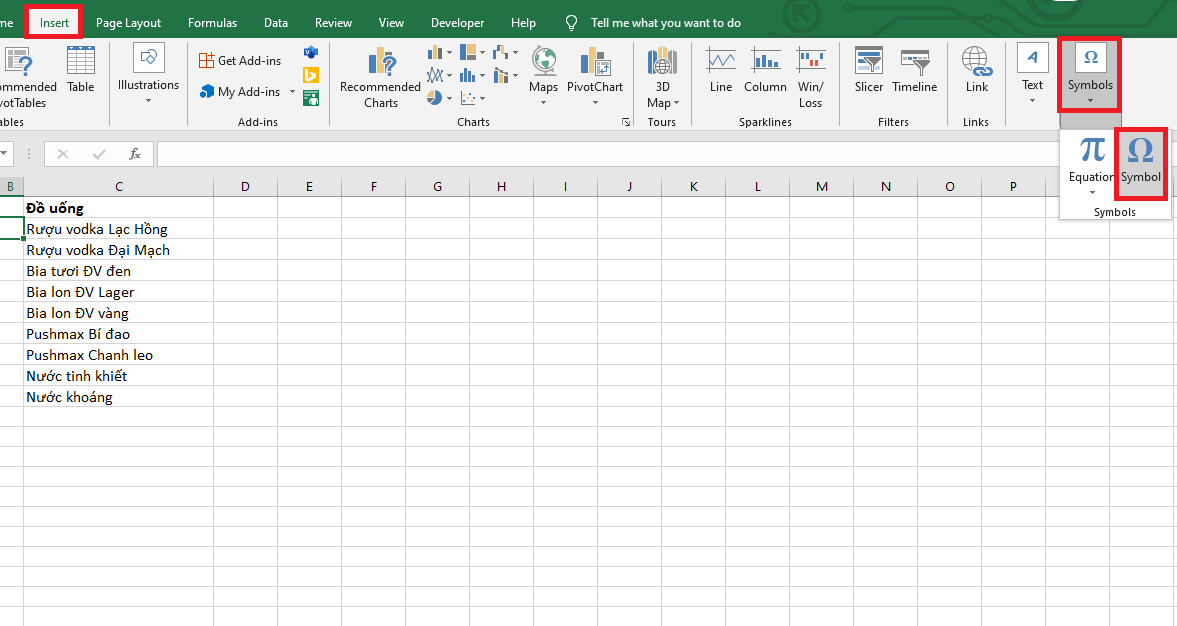1177x626 pixels.
Task: Insert a Win/Loss sparkline
Action: (810, 77)
